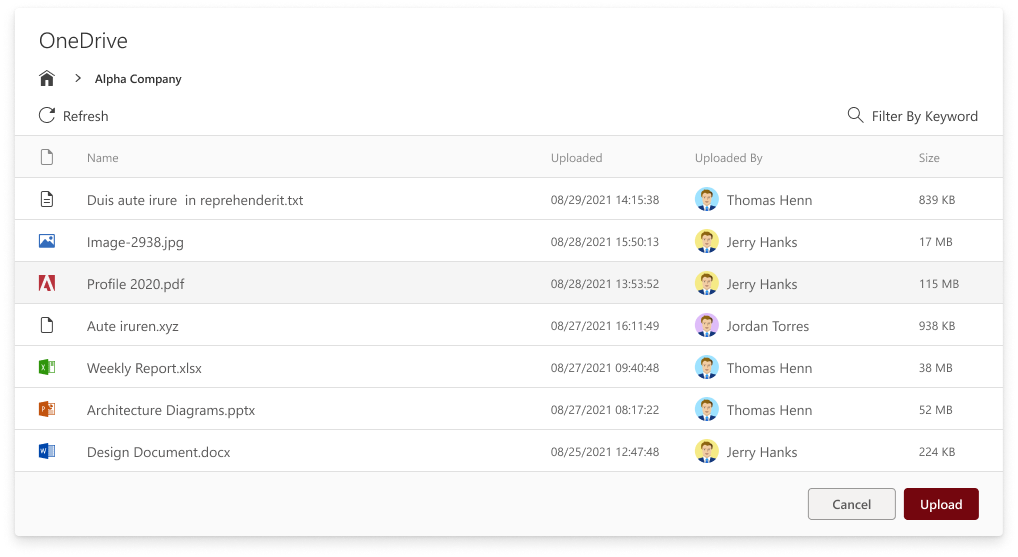1018x557 pixels.
Task: Open the Alpha Company breadcrumb folder
Action: 138,79
